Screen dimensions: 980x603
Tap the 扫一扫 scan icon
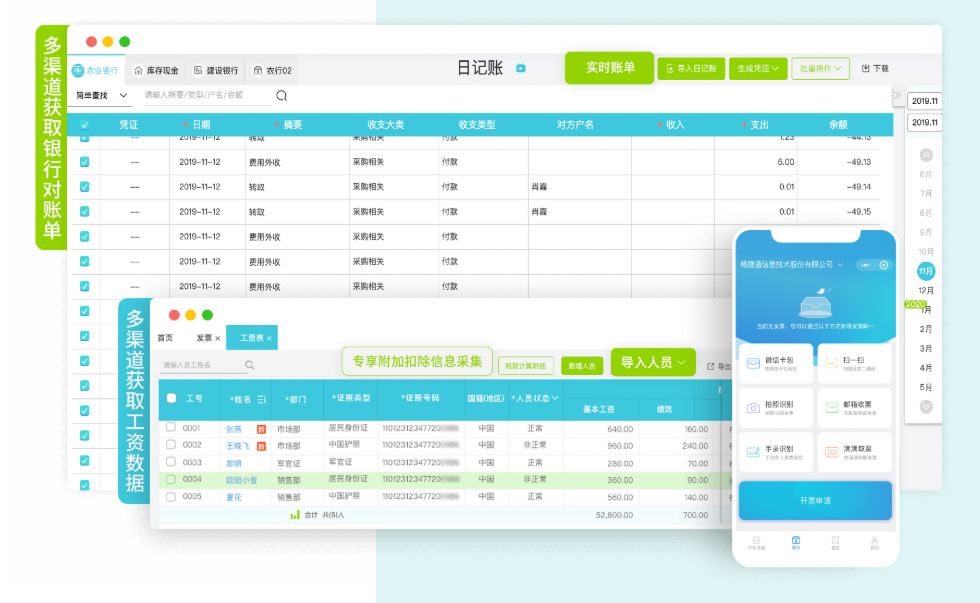tap(832, 364)
